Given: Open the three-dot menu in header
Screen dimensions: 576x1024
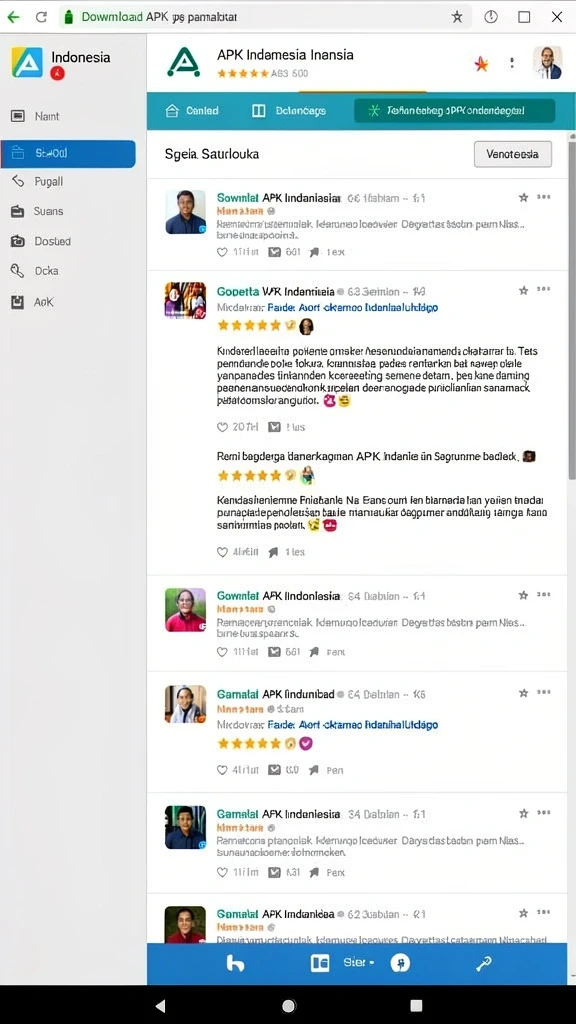Looking at the screenshot, I should (x=512, y=63).
